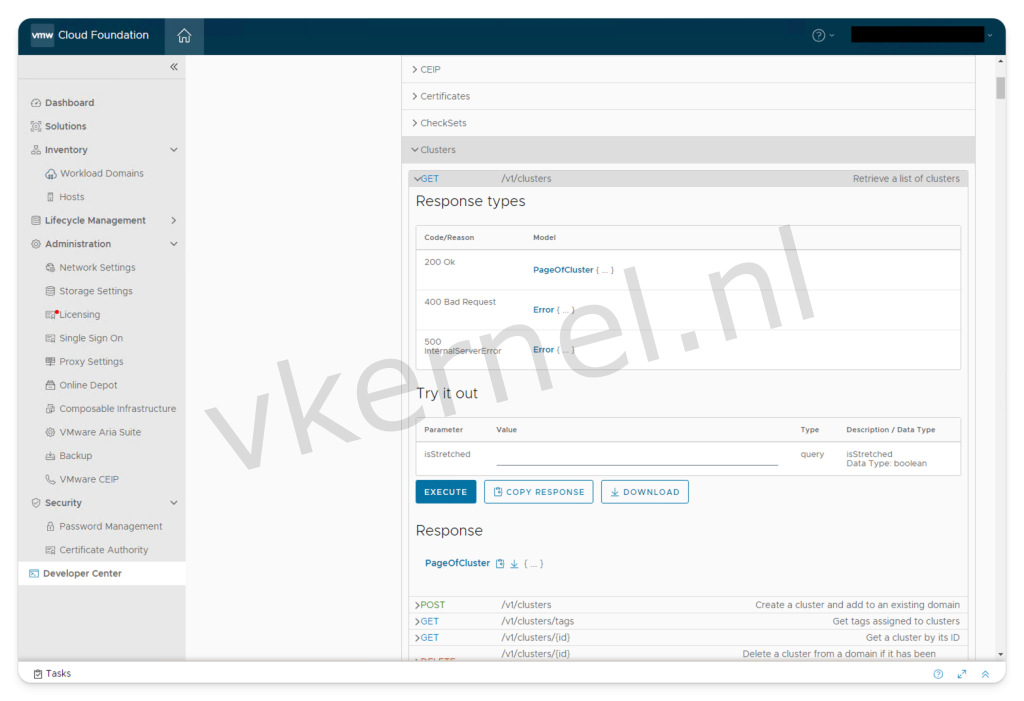Open the PageOfCluster model link

click(x=563, y=269)
